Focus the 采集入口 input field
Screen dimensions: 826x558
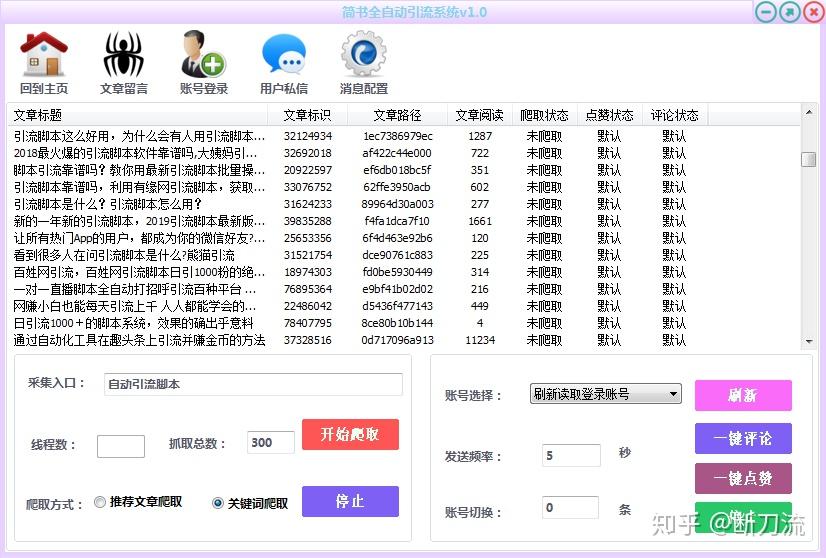click(253, 384)
